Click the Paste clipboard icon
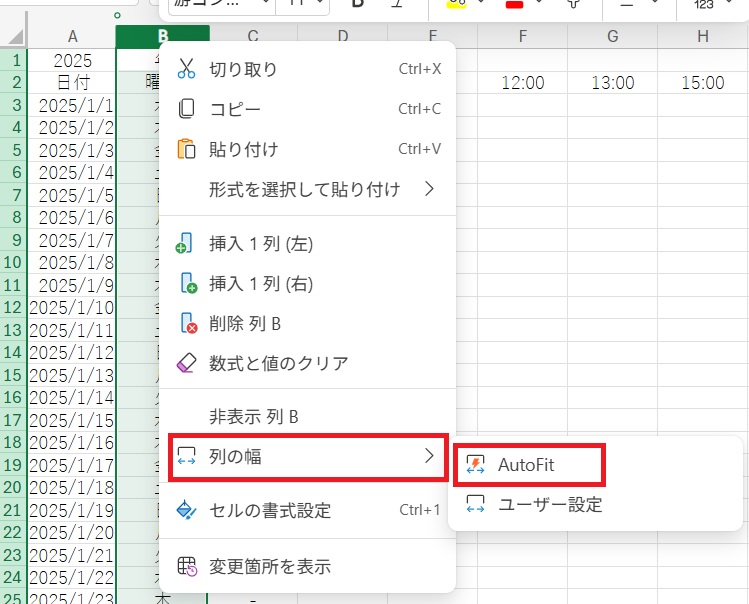The height and width of the screenshot is (604, 749). (x=186, y=149)
